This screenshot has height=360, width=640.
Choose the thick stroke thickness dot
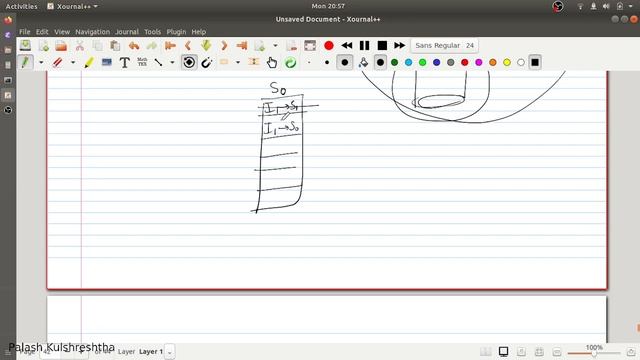(x=344, y=62)
